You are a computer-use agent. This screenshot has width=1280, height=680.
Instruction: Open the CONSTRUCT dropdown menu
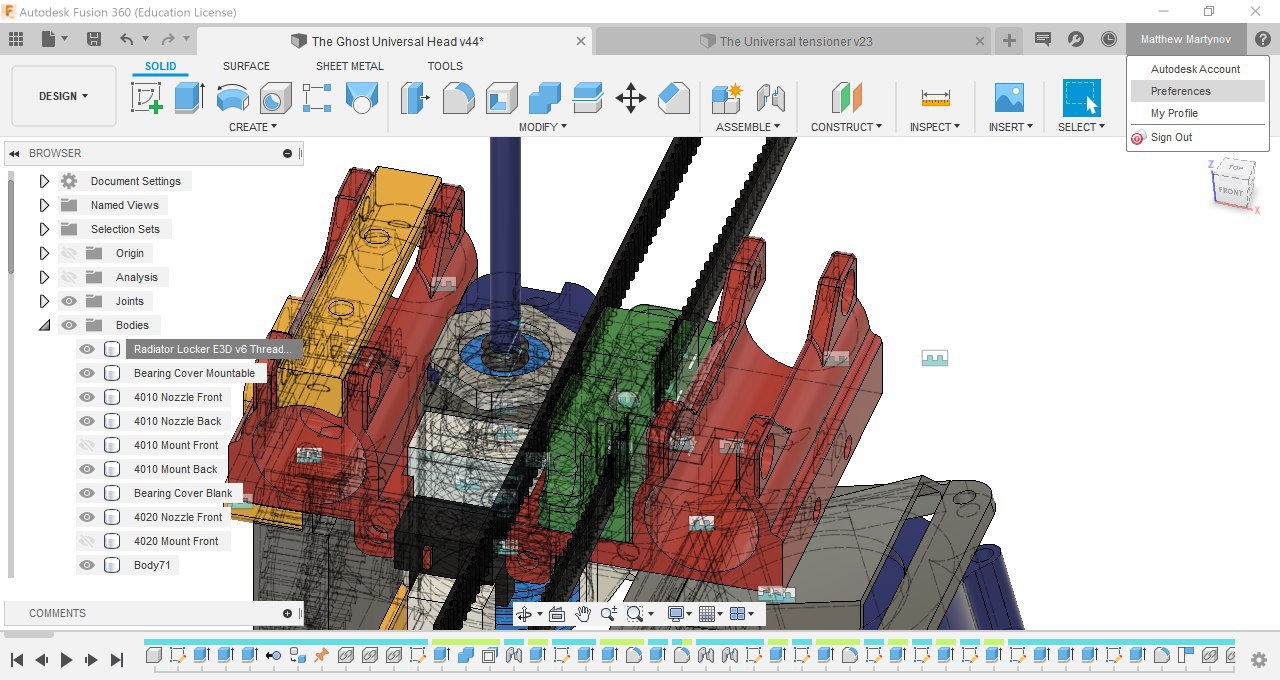(x=847, y=127)
